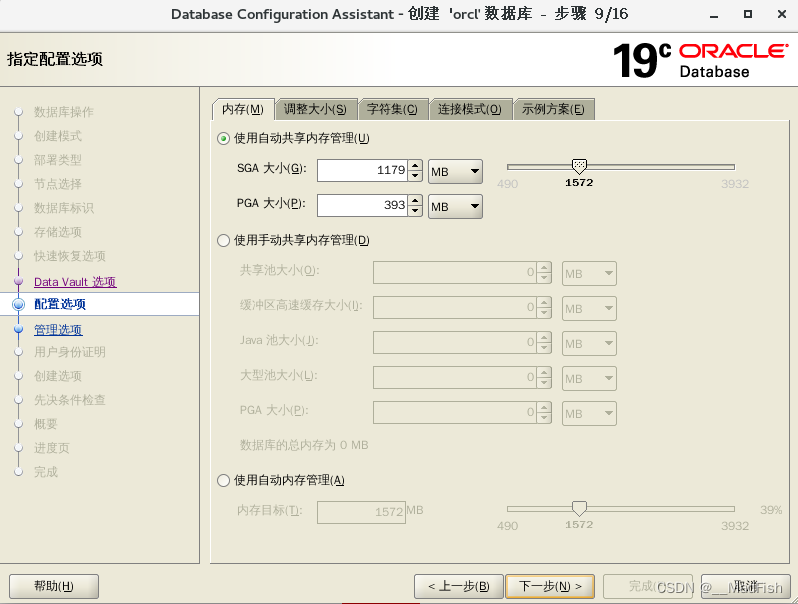Viewport: 798px width, 604px height.
Task: Click the Java 池大小 input field
Action: coord(454,343)
